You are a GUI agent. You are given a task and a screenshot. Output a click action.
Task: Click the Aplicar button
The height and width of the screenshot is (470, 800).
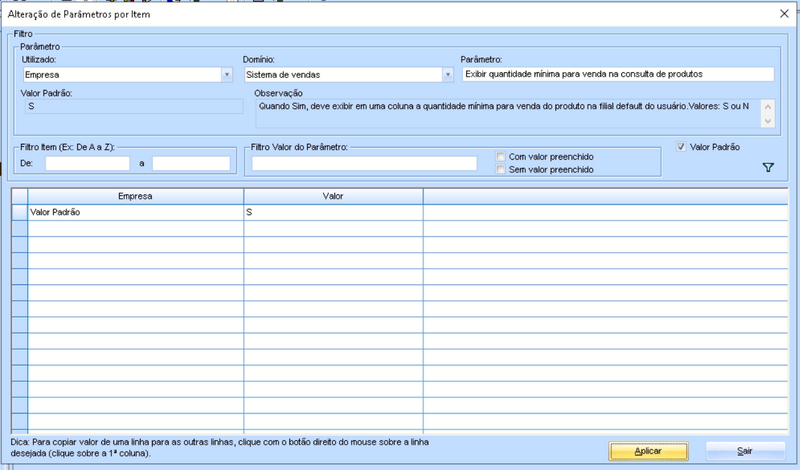point(648,451)
